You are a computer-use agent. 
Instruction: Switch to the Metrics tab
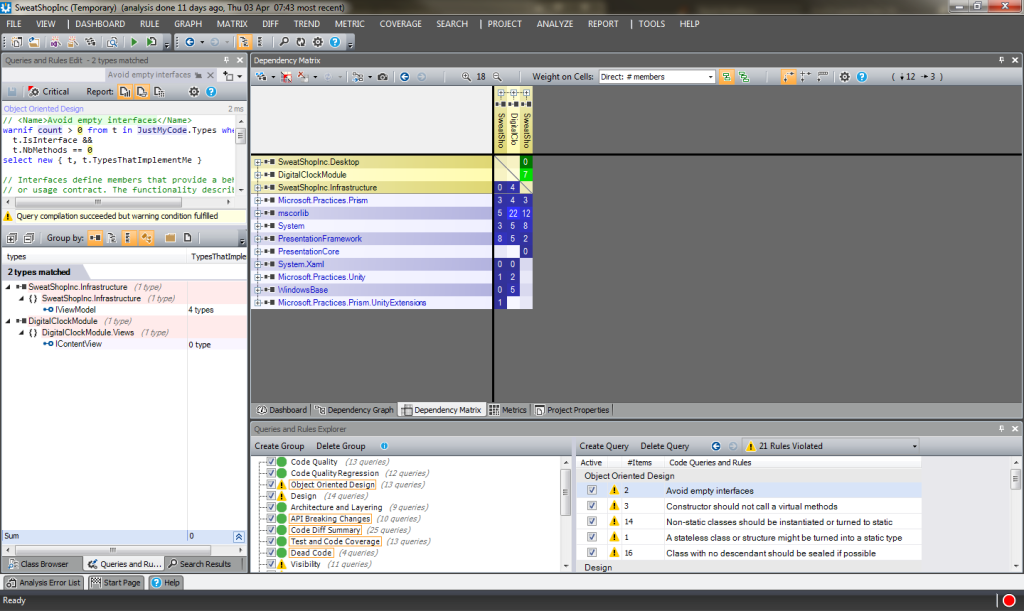507,410
